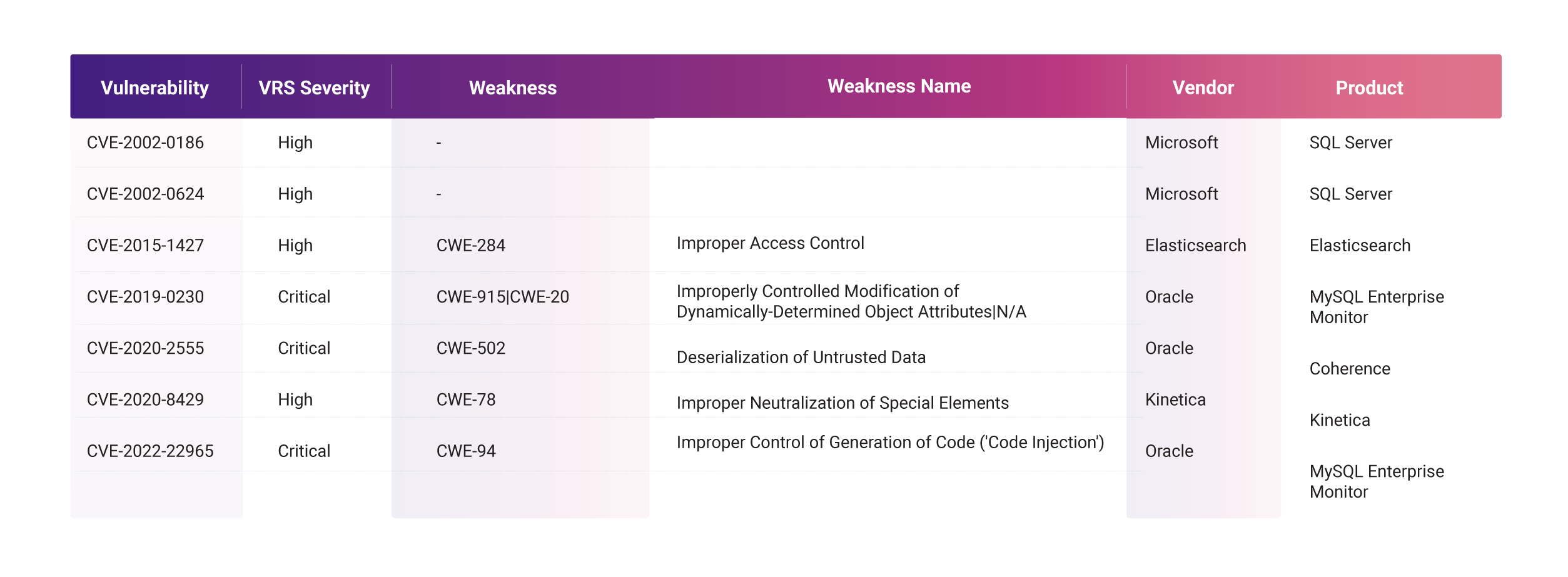Open the CVE-2002-0624 entry
The height and width of the screenshot is (577, 1568).
[x=145, y=194]
